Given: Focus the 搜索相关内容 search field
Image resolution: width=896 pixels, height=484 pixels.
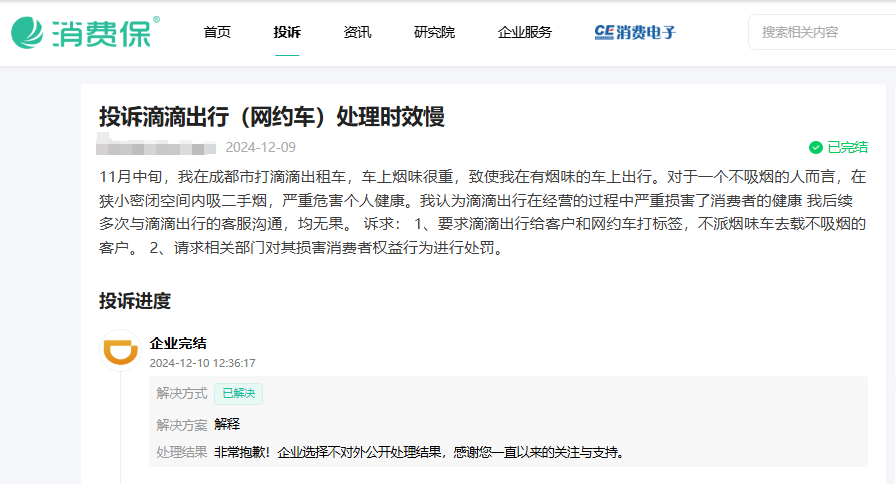Looking at the screenshot, I should click(x=823, y=32).
